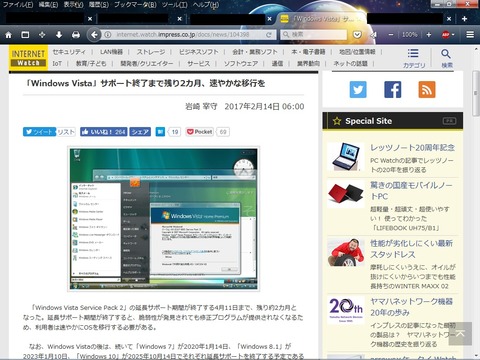The width and height of the screenshot is (480, 360).
Task: Open the ファイル(F) menu
Action: tap(18, 5)
